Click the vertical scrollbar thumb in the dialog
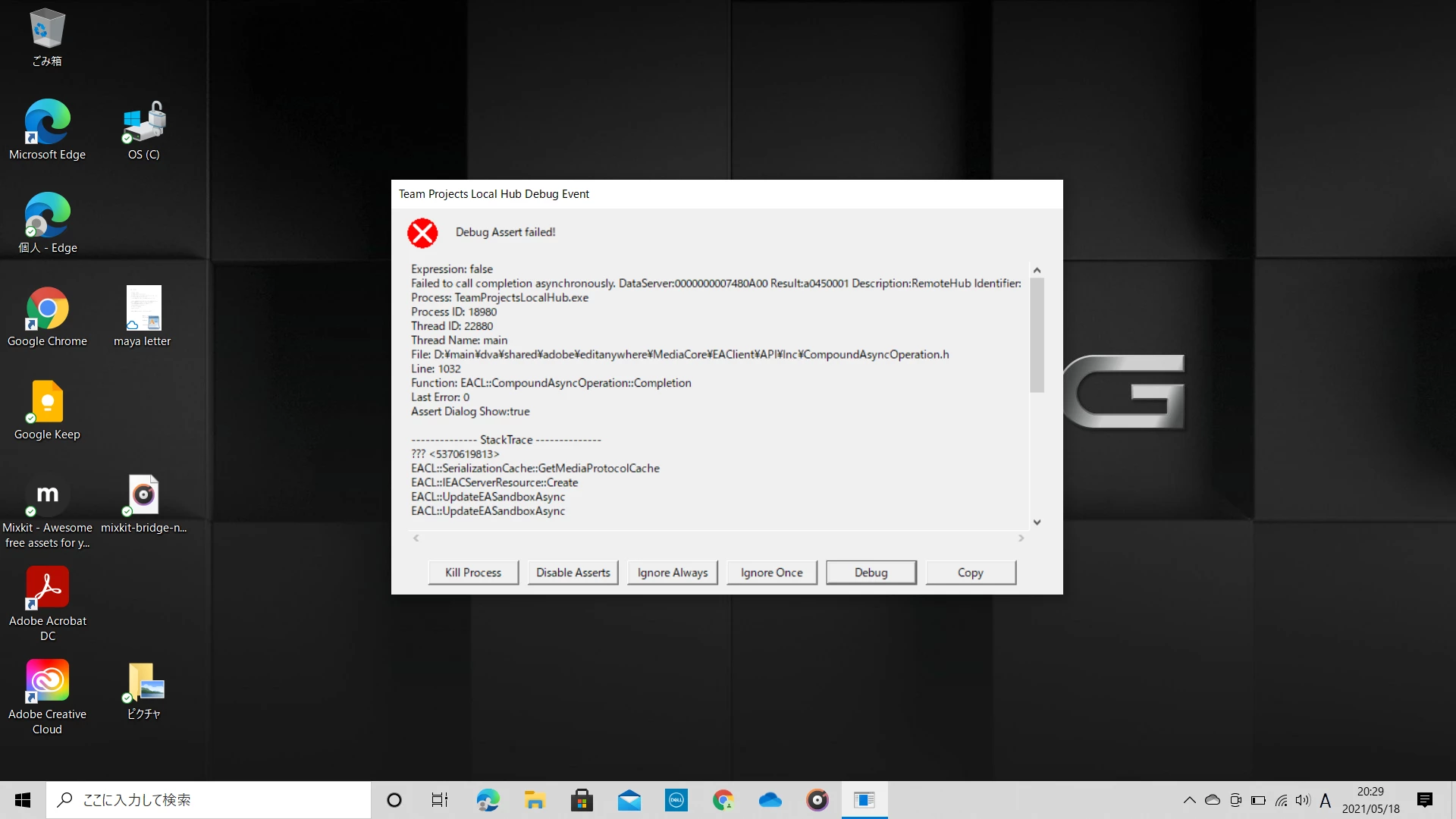The width and height of the screenshot is (1456, 819). click(1037, 335)
